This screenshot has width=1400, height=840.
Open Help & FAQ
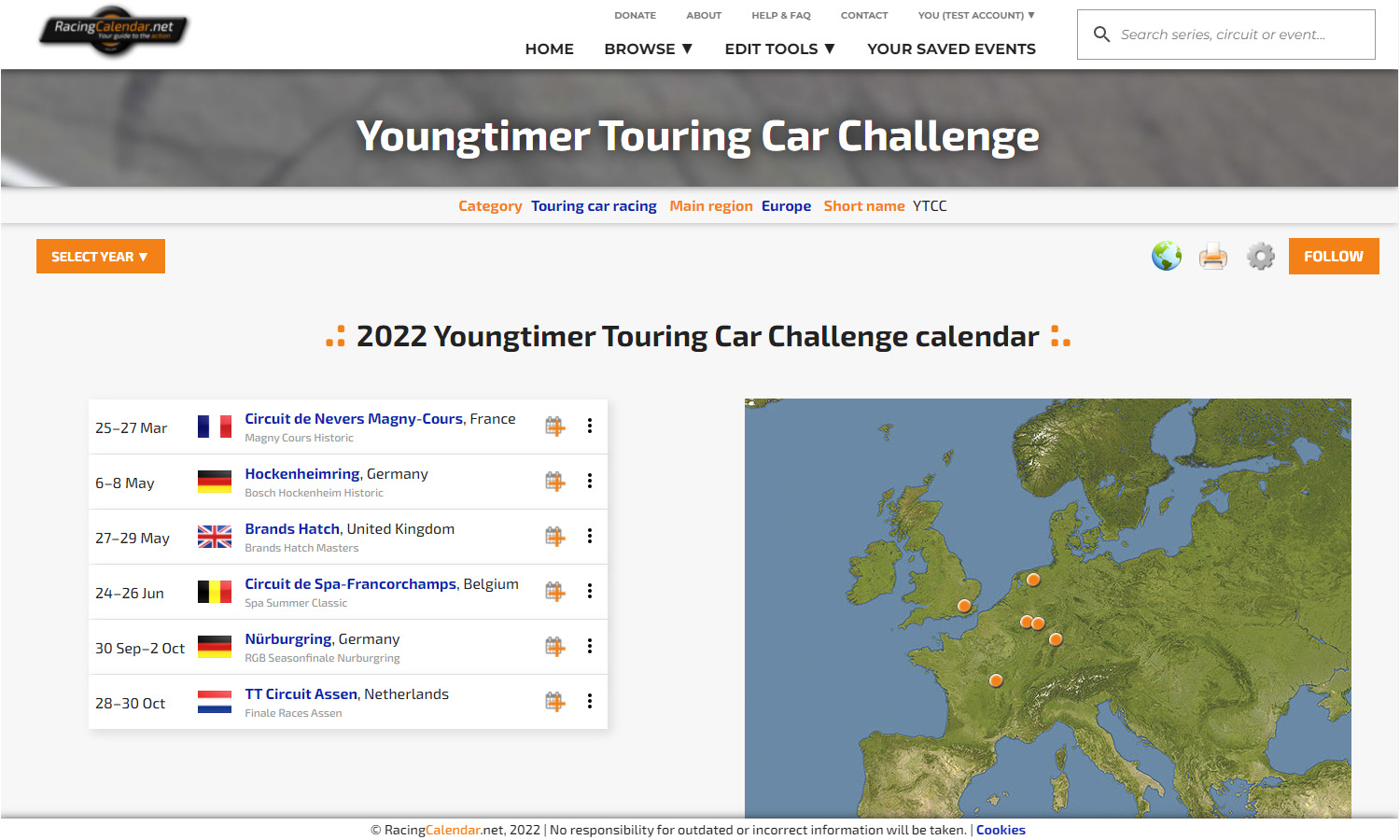pos(781,15)
